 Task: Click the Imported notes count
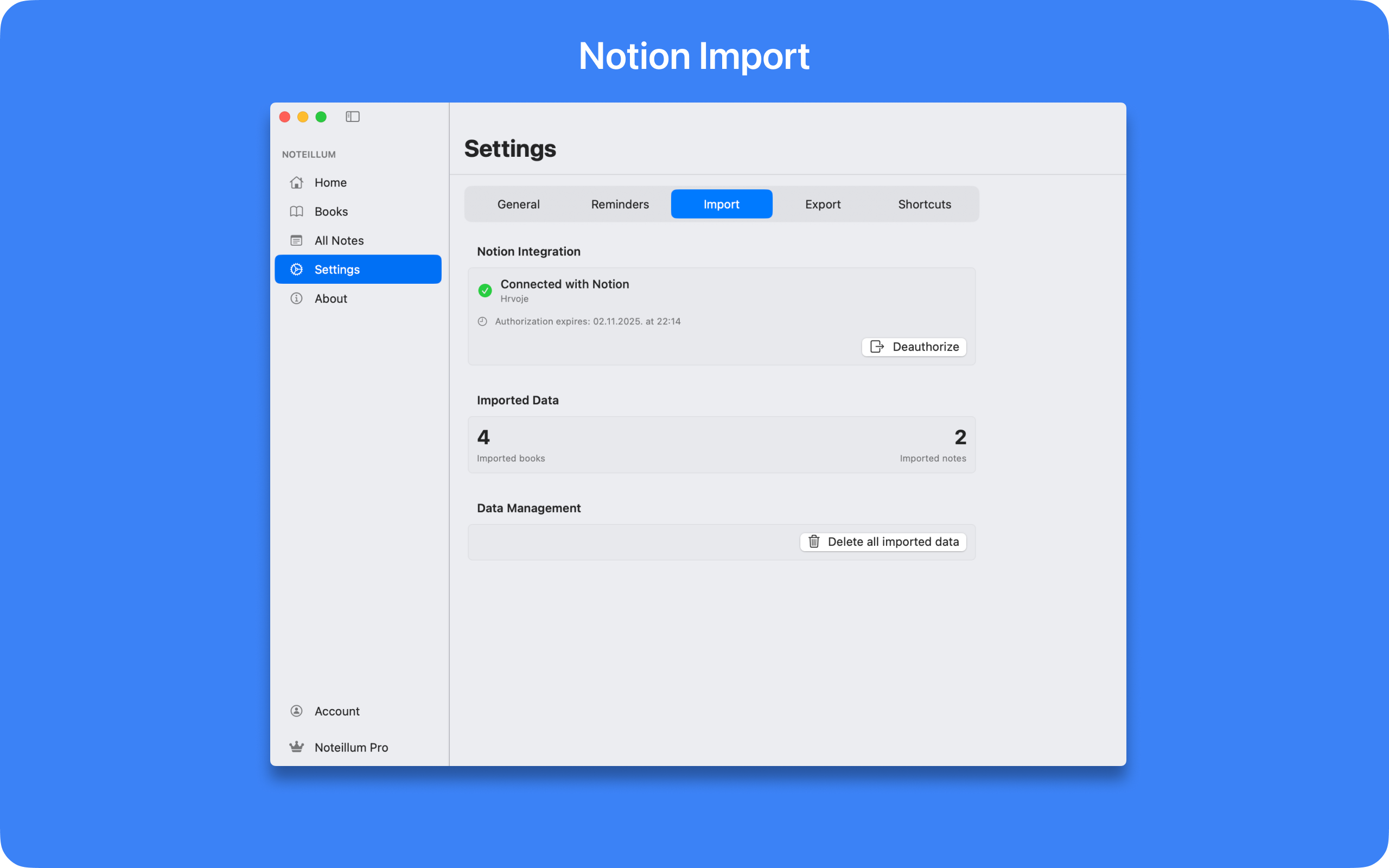click(960, 437)
